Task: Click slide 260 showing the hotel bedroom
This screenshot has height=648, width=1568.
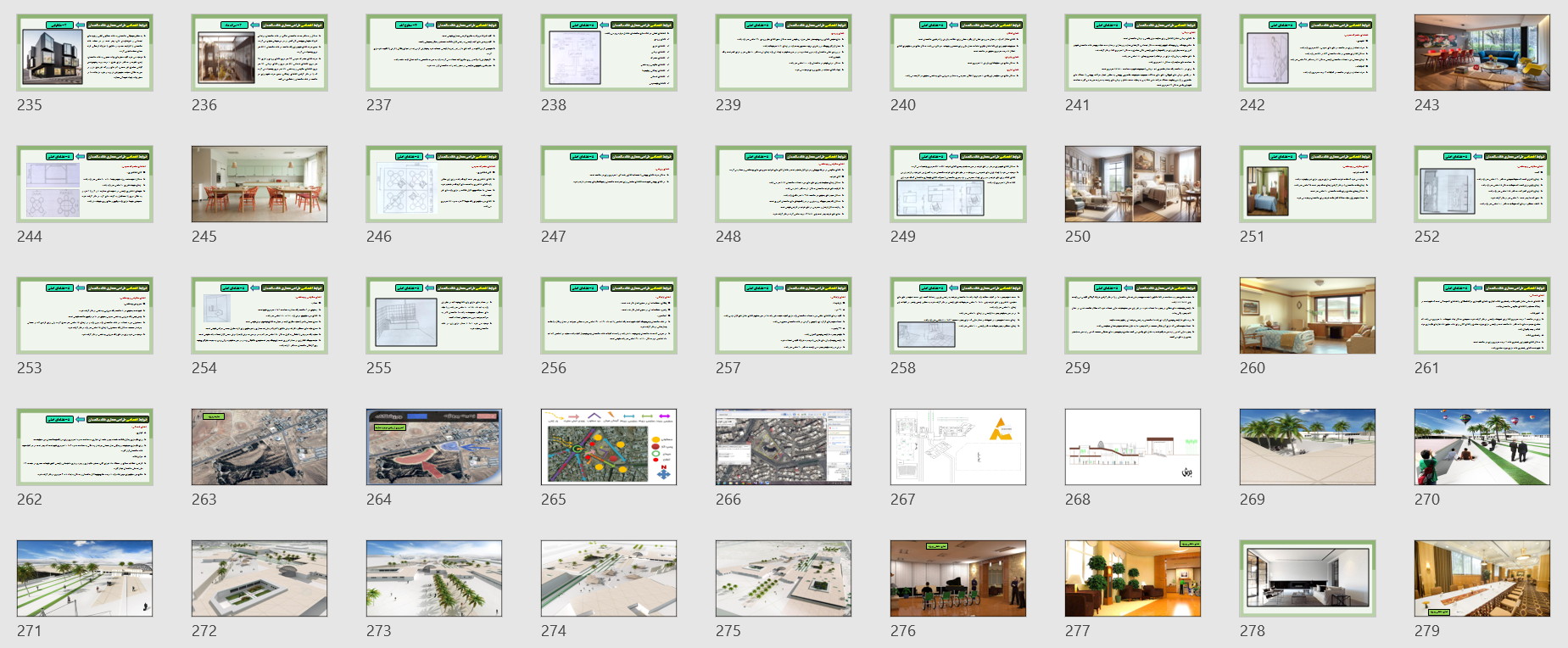Action: tap(1307, 316)
